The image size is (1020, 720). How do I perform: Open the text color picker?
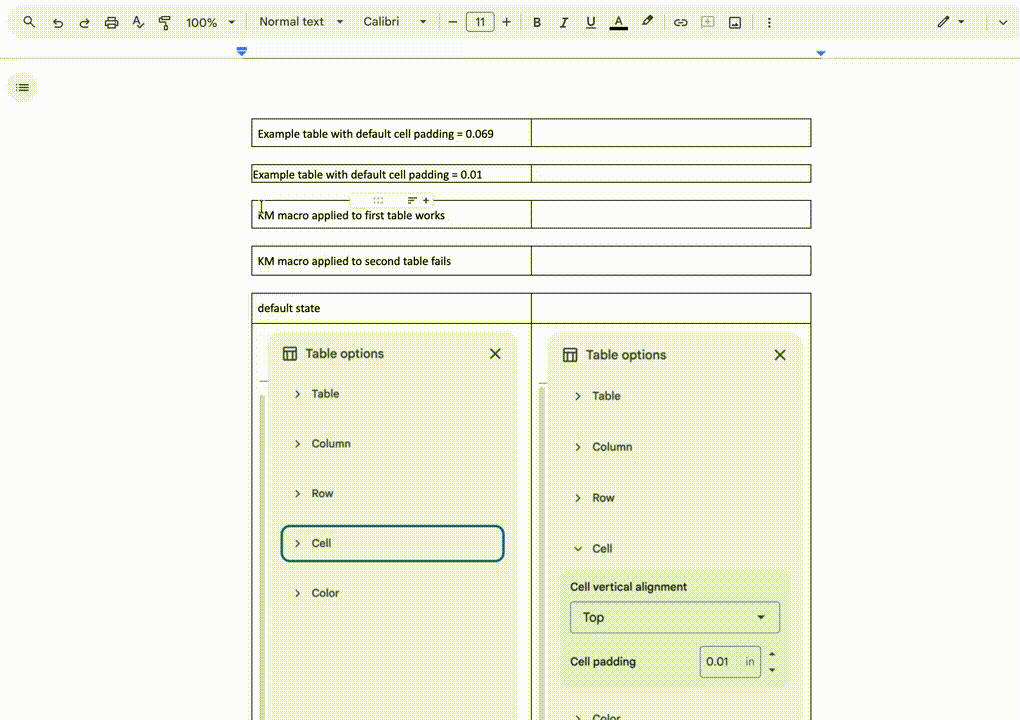tap(618, 22)
